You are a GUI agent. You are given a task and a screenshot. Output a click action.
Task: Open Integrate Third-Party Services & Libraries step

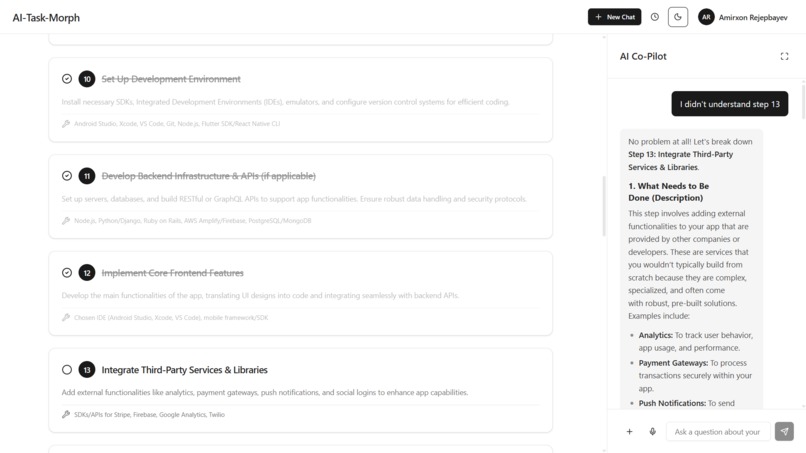pyautogui.click(x=185, y=370)
